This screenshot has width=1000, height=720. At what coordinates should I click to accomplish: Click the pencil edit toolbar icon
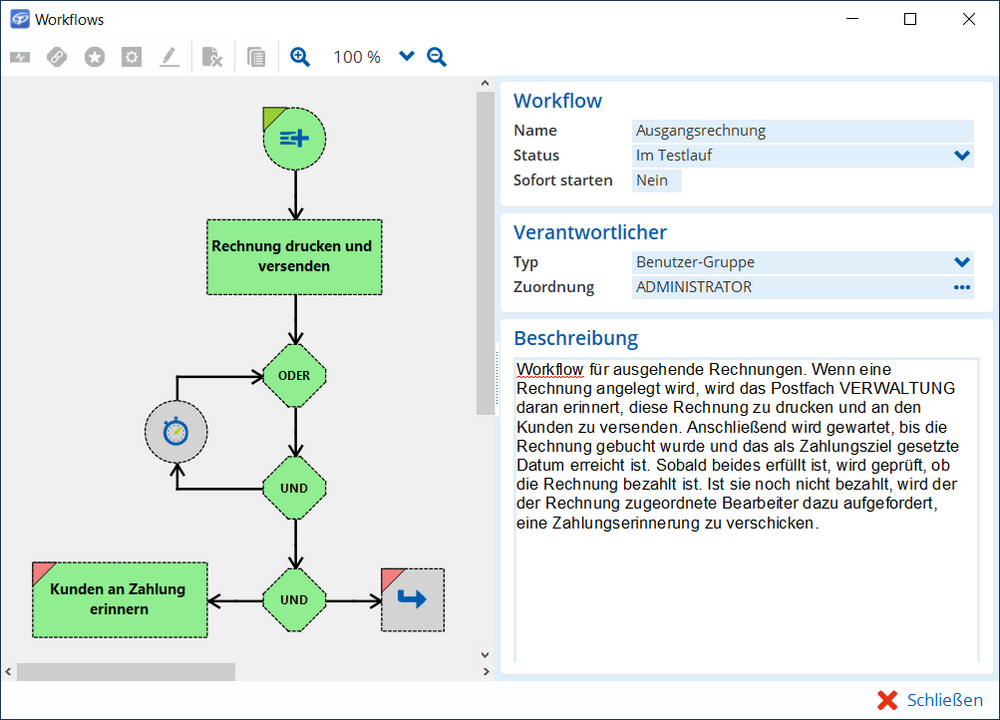pyautogui.click(x=169, y=57)
